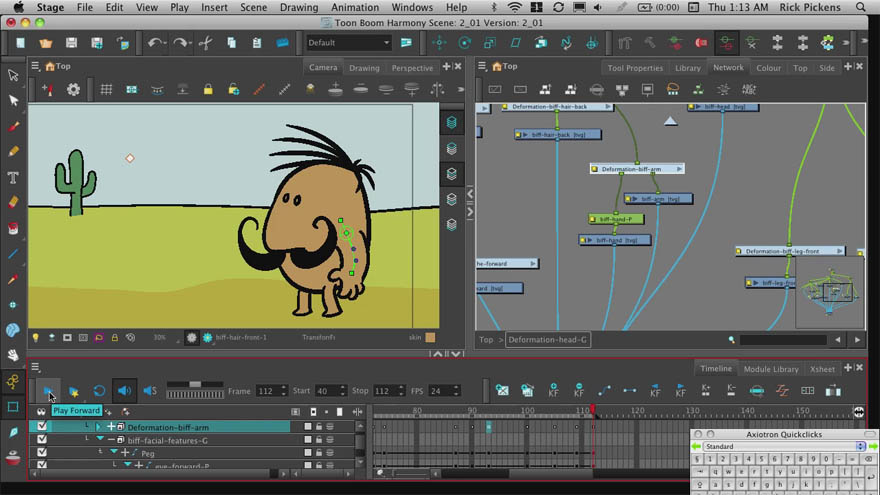This screenshot has width=880, height=495.
Task: Click the timeline zoom slider
Action: click(411, 474)
